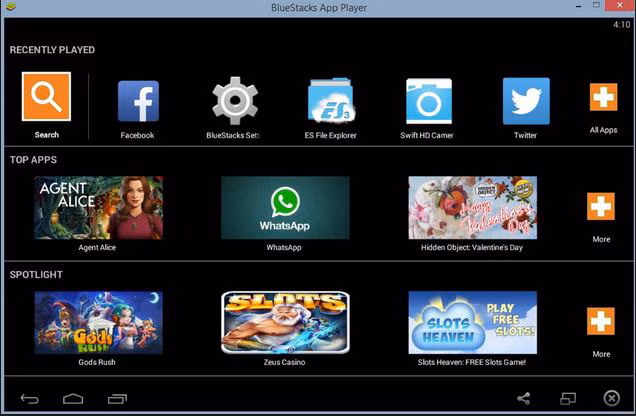636x416 pixels.
Task: Launch ES File Explorer
Action: [x=331, y=100]
